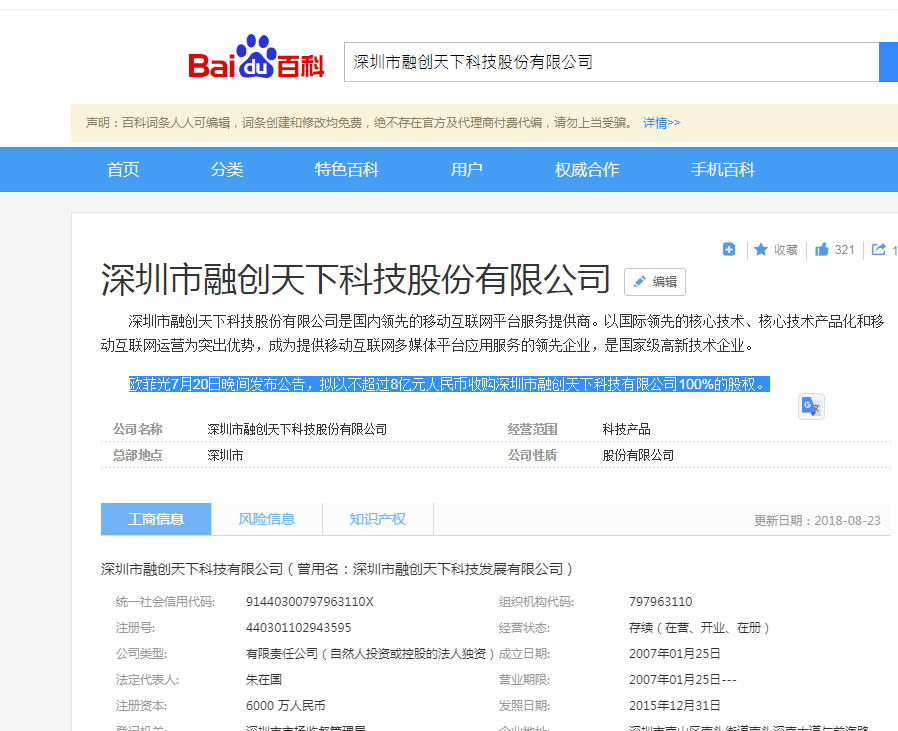Screen dimensions: 898x731
Task: Open the 权威合作 navigation menu
Action: 586,170
